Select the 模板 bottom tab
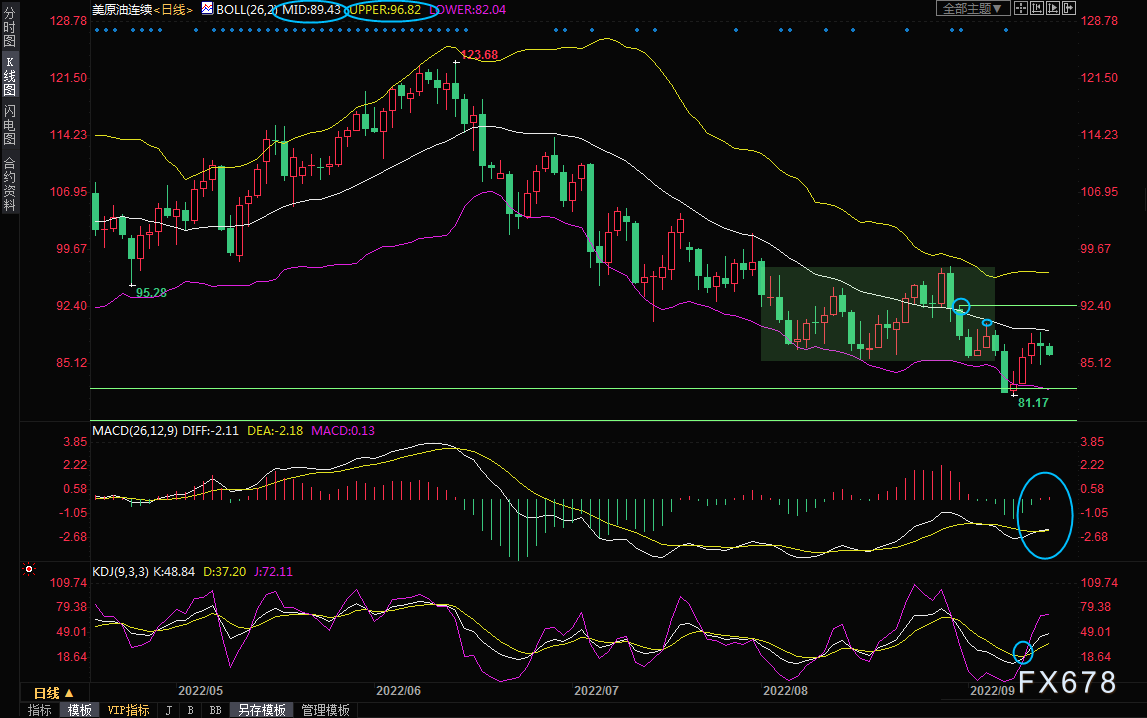Viewport: 1147px width, 718px height. tap(80, 710)
